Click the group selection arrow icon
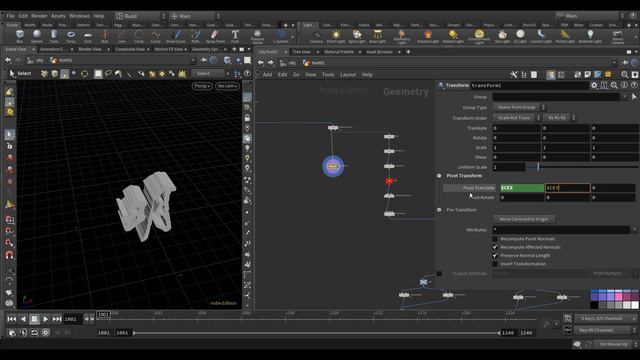640x360 pixels. pyautogui.click(x=634, y=97)
